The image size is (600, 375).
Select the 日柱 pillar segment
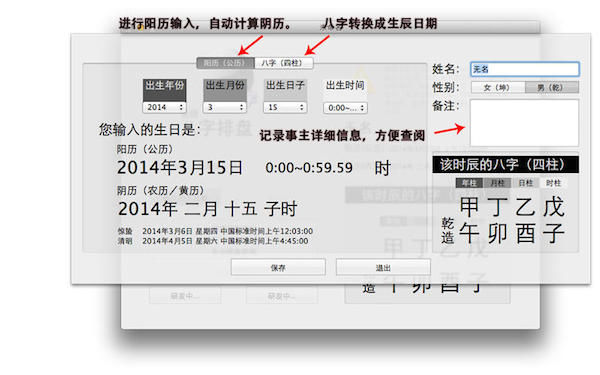coord(525,183)
